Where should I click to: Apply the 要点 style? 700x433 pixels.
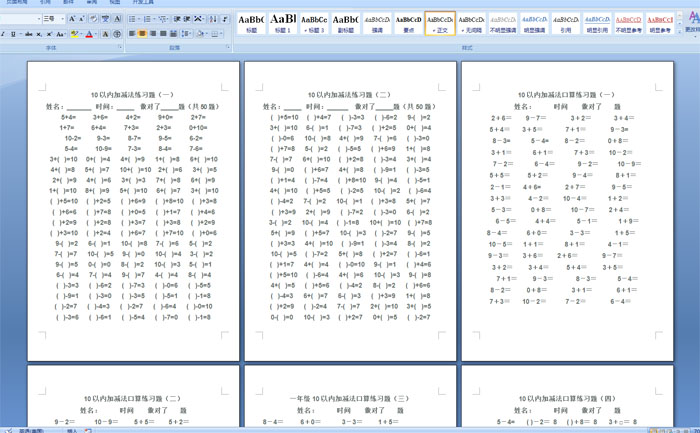pyautogui.click(x=408, y=23)
